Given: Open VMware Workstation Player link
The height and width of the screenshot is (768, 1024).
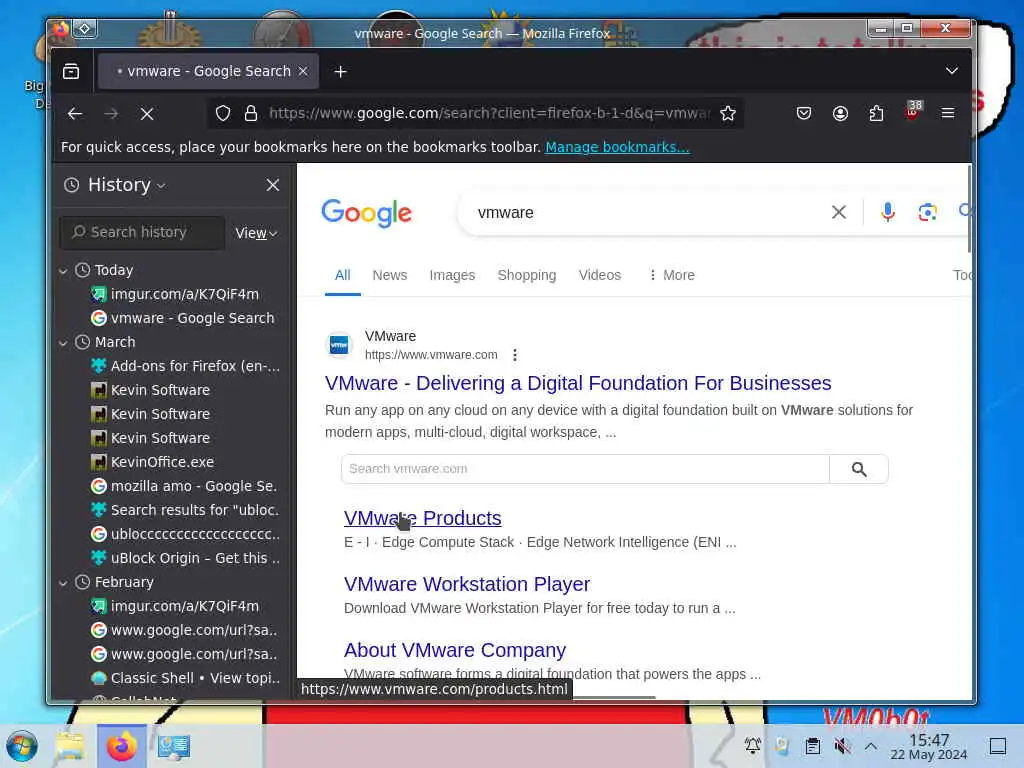Looking at the screenshot, I should pos(467,584).
